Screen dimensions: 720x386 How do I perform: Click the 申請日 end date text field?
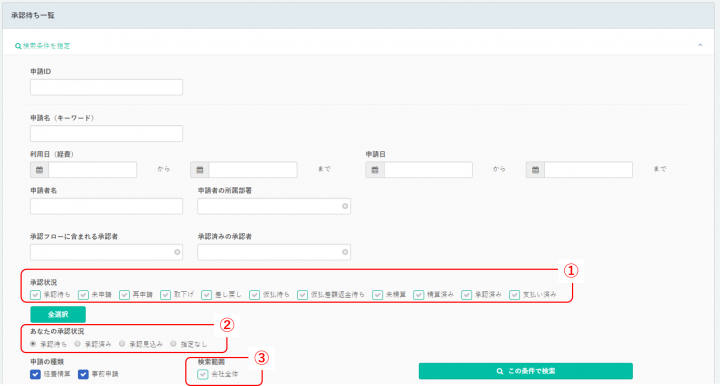coord(589,170)
